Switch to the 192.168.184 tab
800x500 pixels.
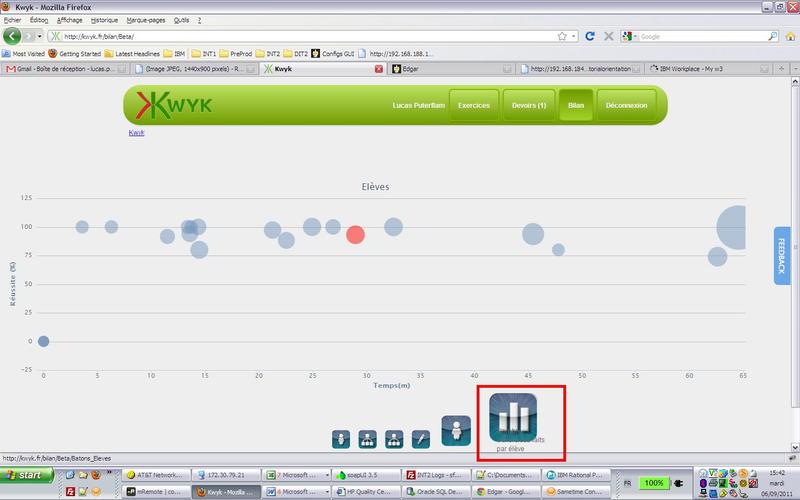point(580,69)
